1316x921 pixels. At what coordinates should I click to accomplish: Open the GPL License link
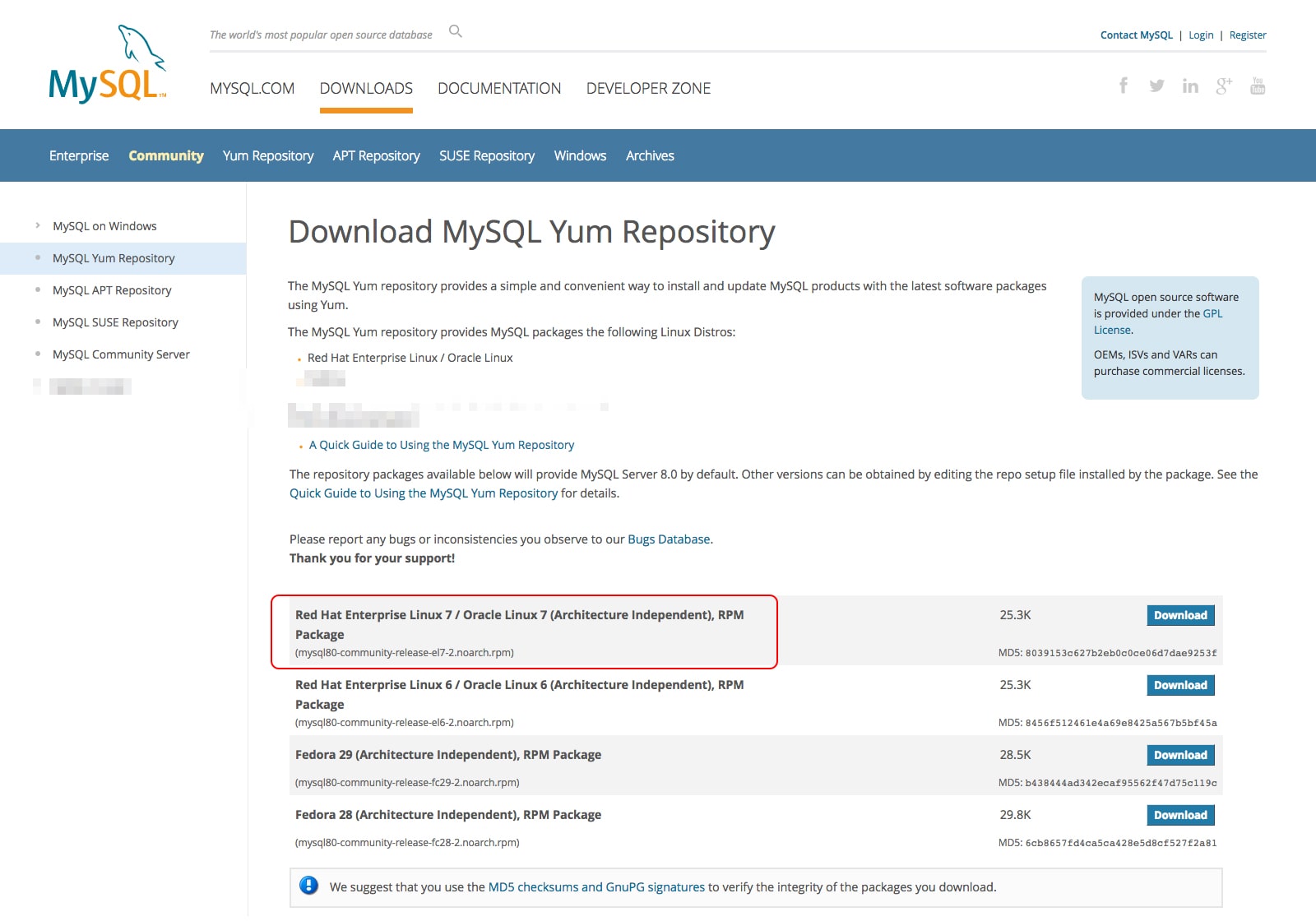click(x=1158, y=322)
